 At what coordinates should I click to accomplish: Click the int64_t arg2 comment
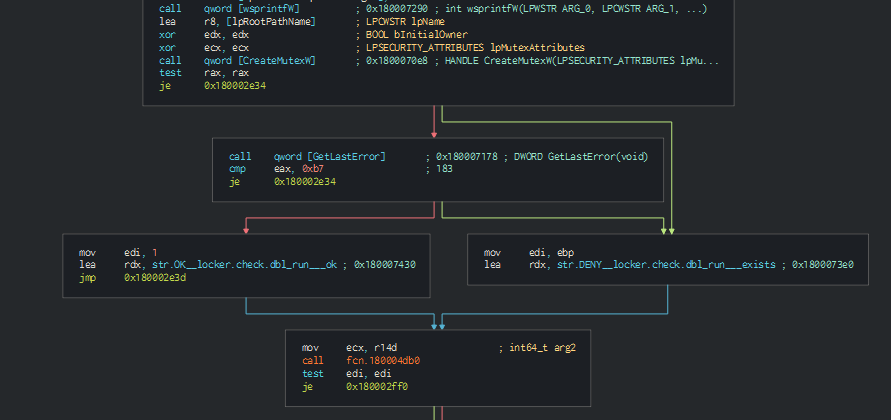537,348
